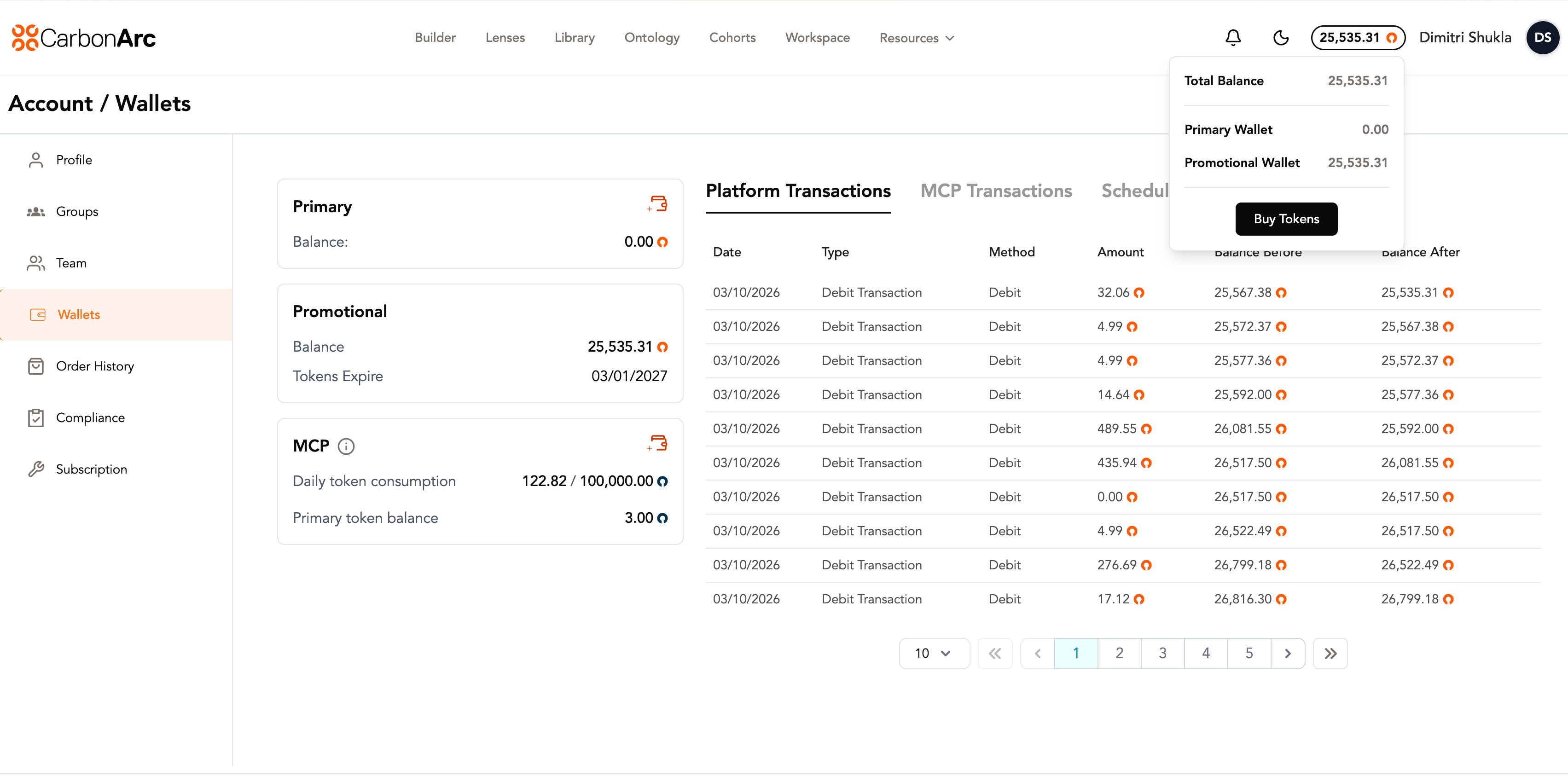Go to transactions page 3
This screenshot has width=1568, height=776.
pos(1162,653)
